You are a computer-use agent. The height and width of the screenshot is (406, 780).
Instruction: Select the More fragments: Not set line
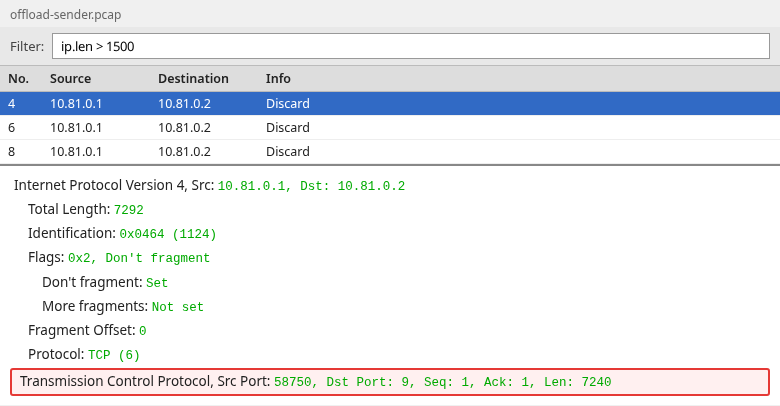[123, 306]
